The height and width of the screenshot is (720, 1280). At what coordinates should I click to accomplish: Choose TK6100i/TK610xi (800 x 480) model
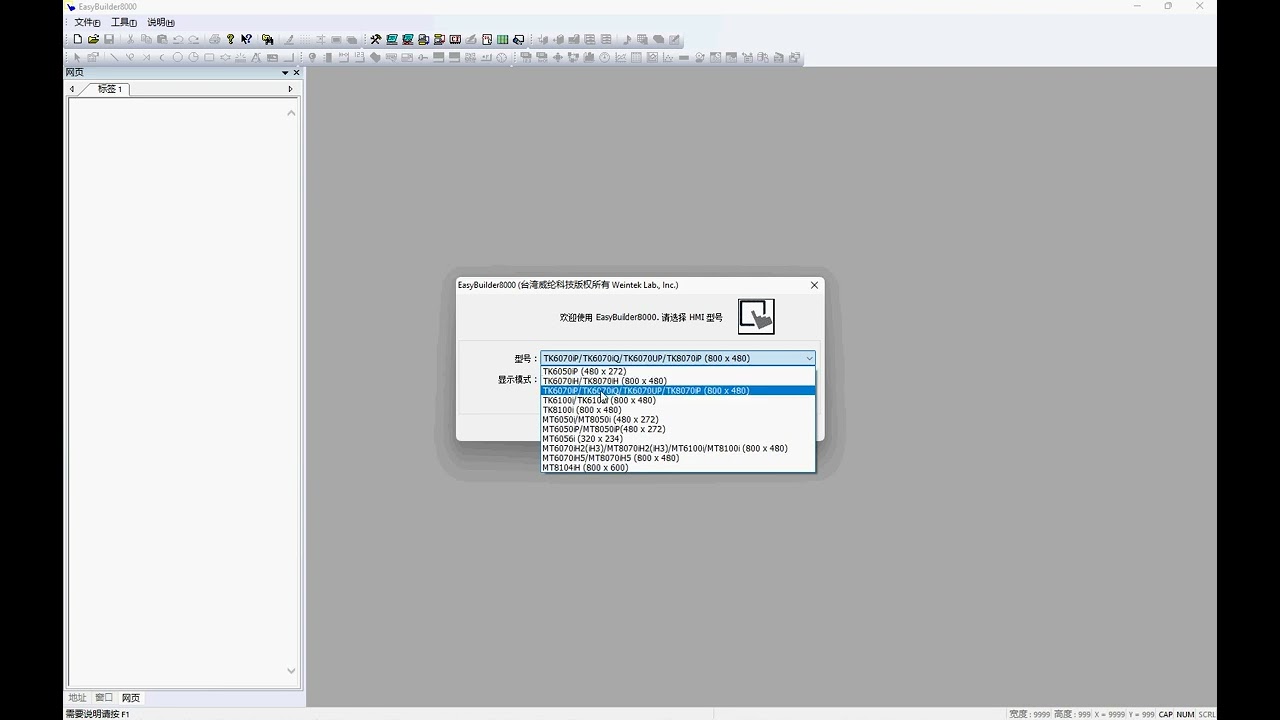coord(678,400)
